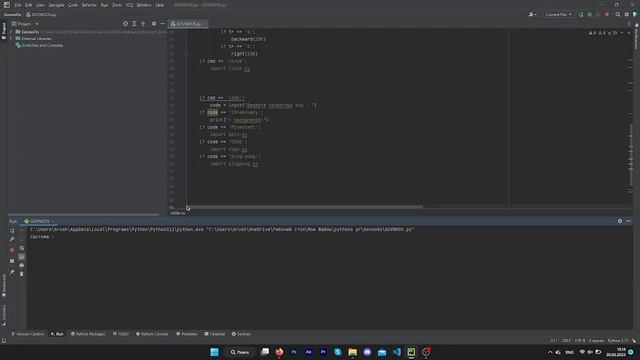Screen dimensions: 640x360
Task: Open the File menu
Action: pyautogui.click(x=18, y=5)
